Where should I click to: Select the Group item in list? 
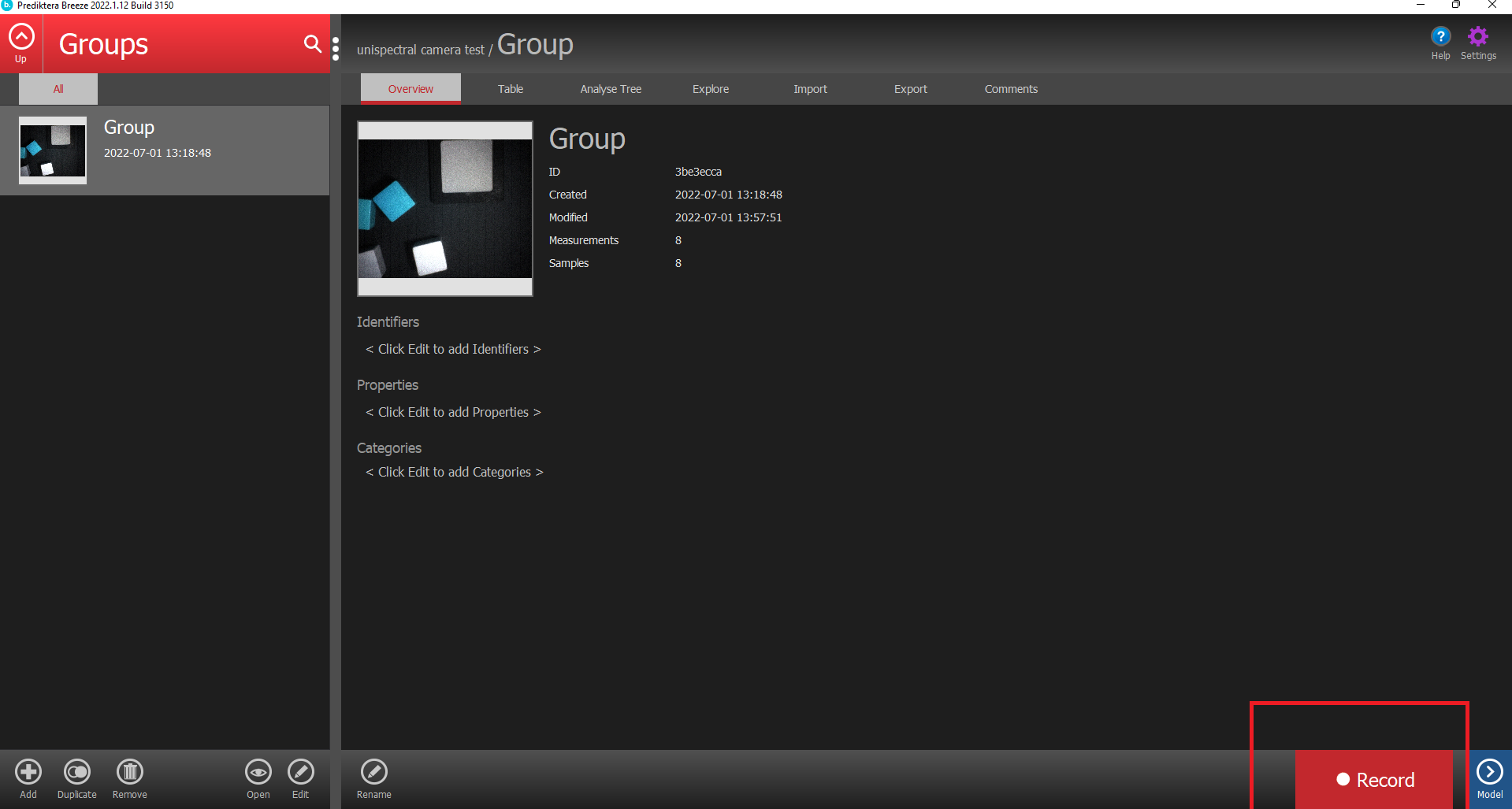point(165,150)
